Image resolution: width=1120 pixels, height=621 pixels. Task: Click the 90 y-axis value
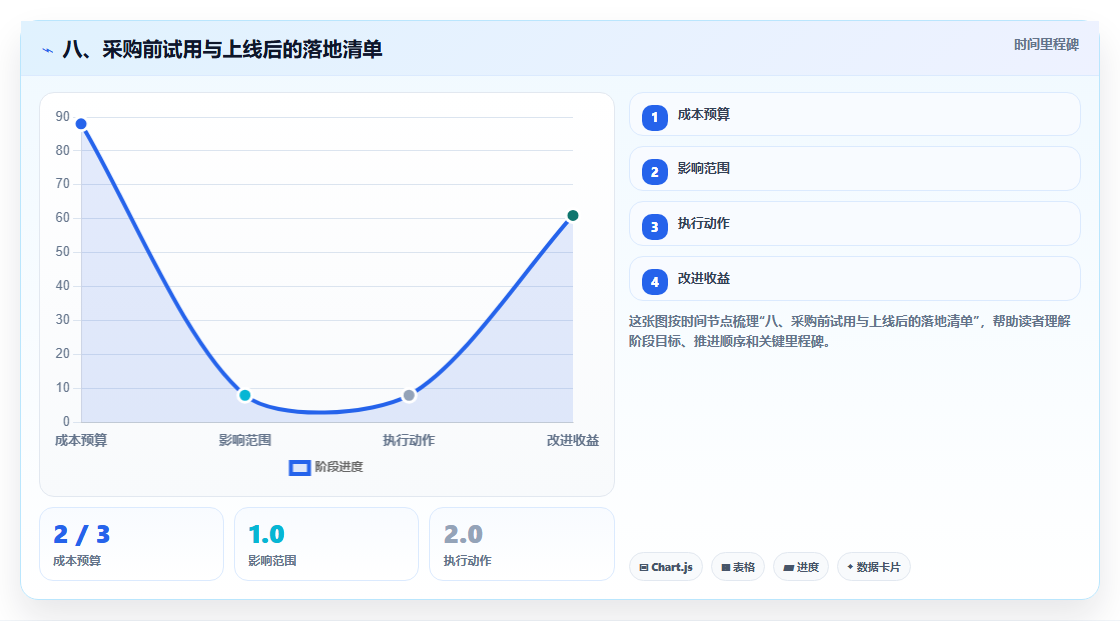pyautogui.click(x=63, y=116)
